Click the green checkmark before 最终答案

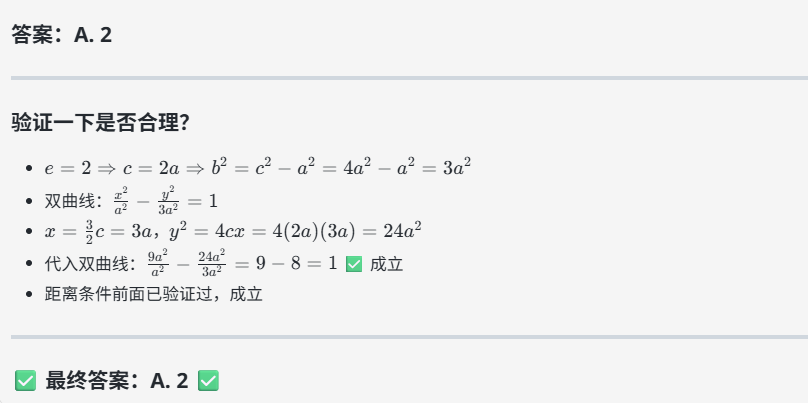click(x=25, y=381)
